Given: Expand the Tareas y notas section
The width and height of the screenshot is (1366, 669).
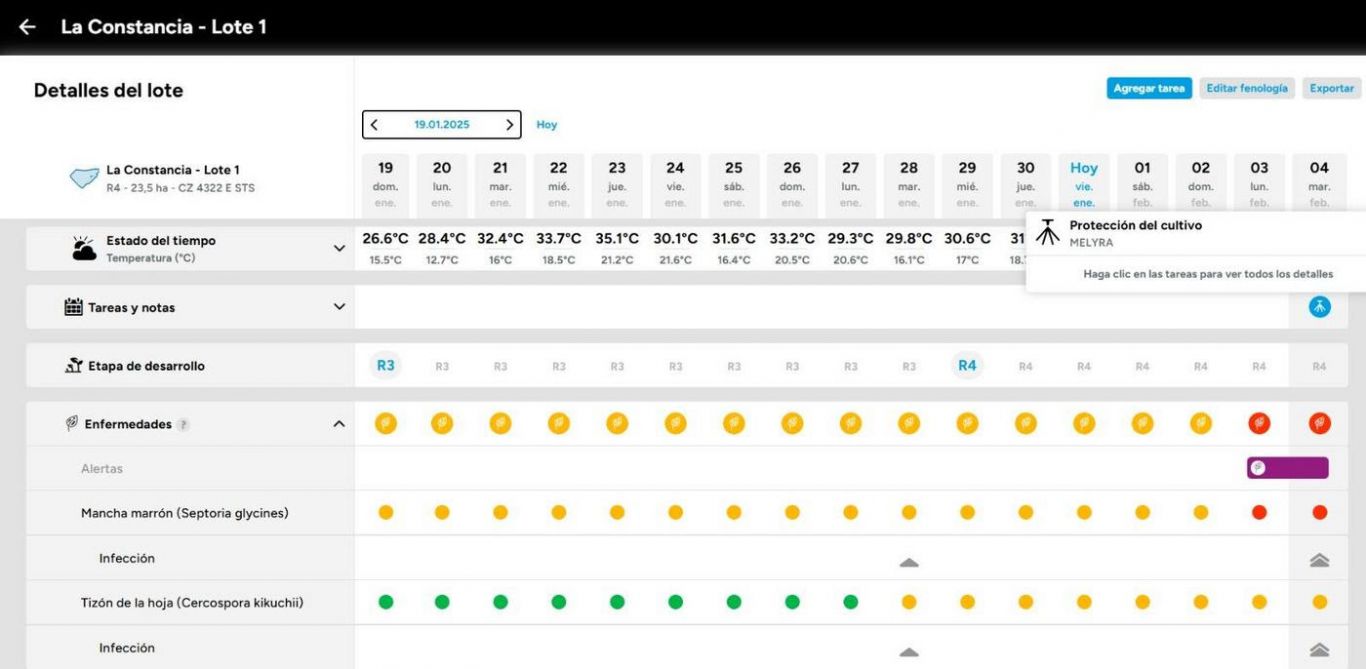Looking at the screenshot, I should tap(339, 307).
